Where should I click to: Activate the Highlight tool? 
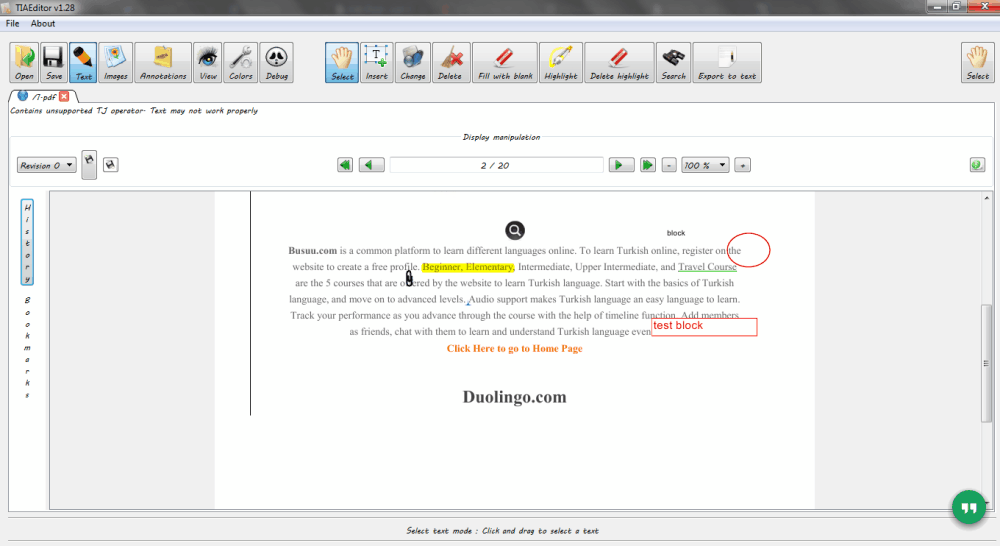(x=561, y=63)
